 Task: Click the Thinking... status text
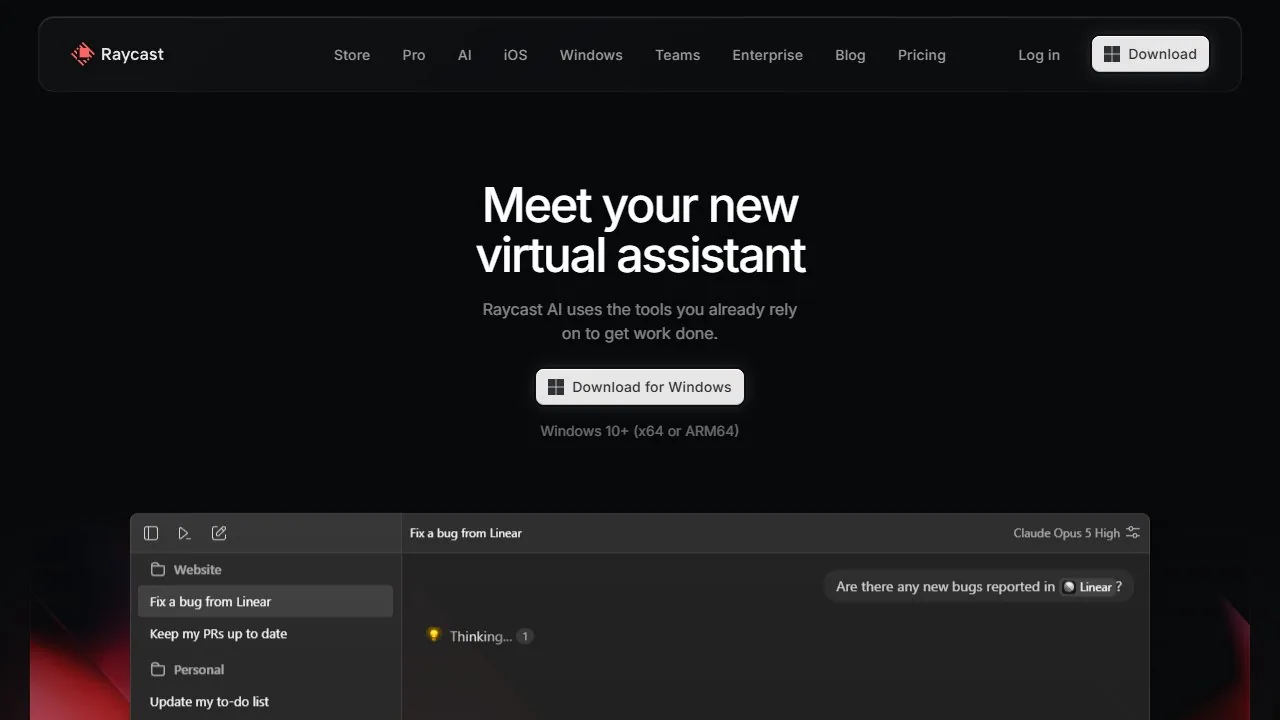click(481, 636)
